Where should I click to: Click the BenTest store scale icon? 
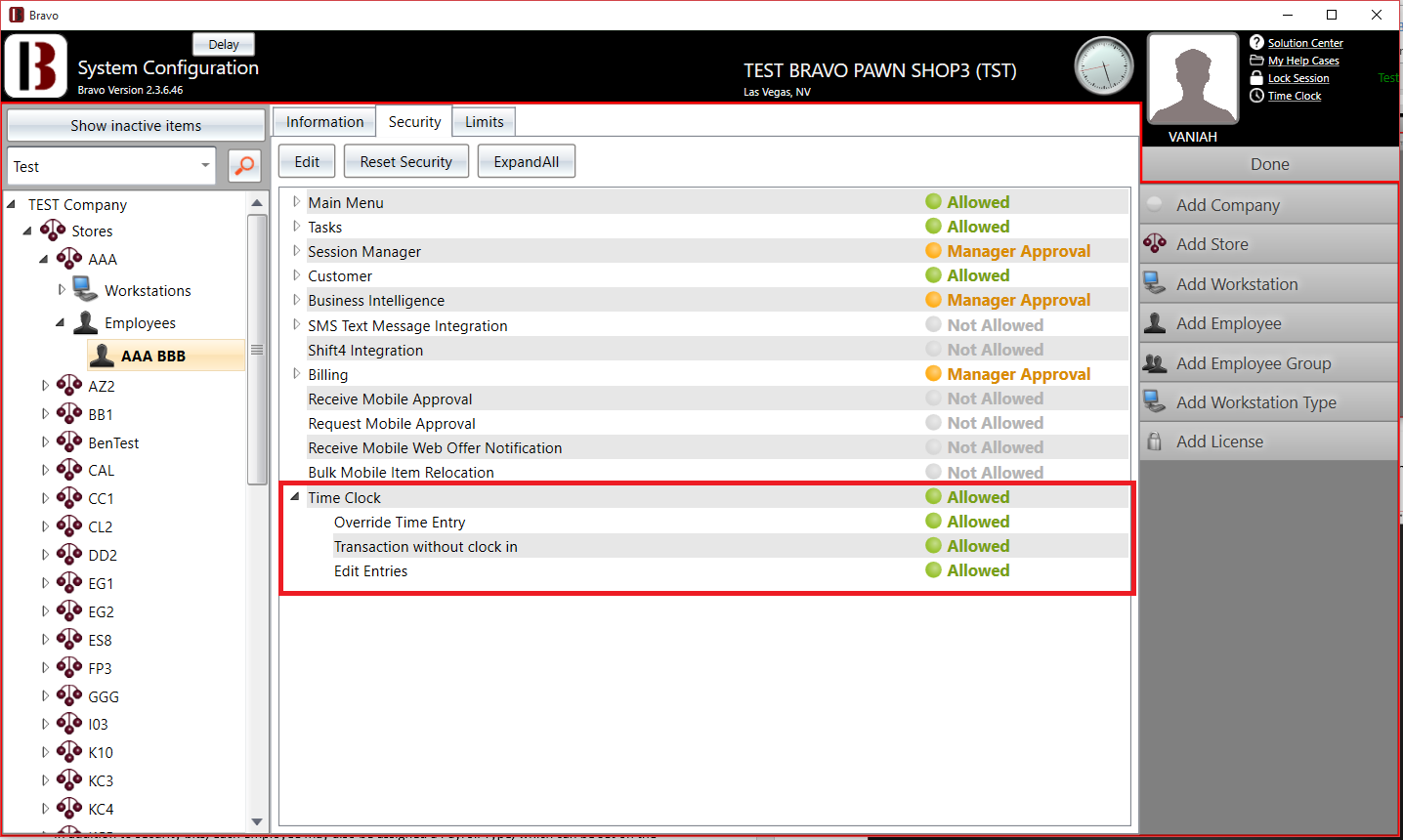[69, 442]
